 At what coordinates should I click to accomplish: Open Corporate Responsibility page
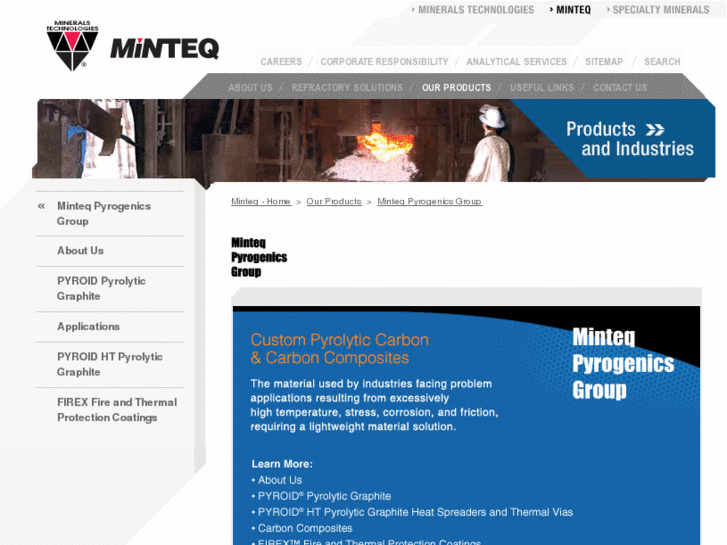coord(384,62)
